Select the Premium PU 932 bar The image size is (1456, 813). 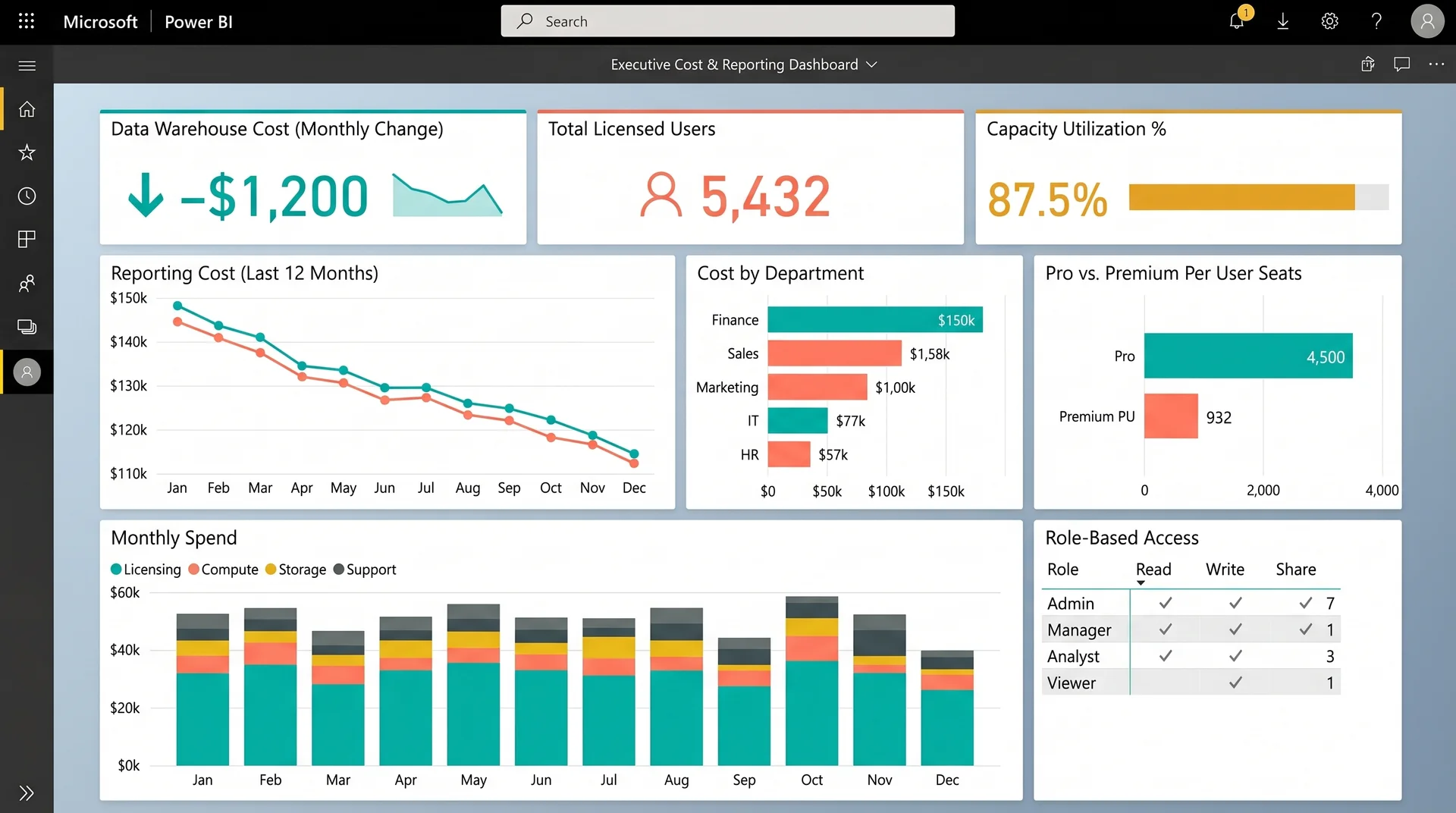click(x=1171, y=416)
